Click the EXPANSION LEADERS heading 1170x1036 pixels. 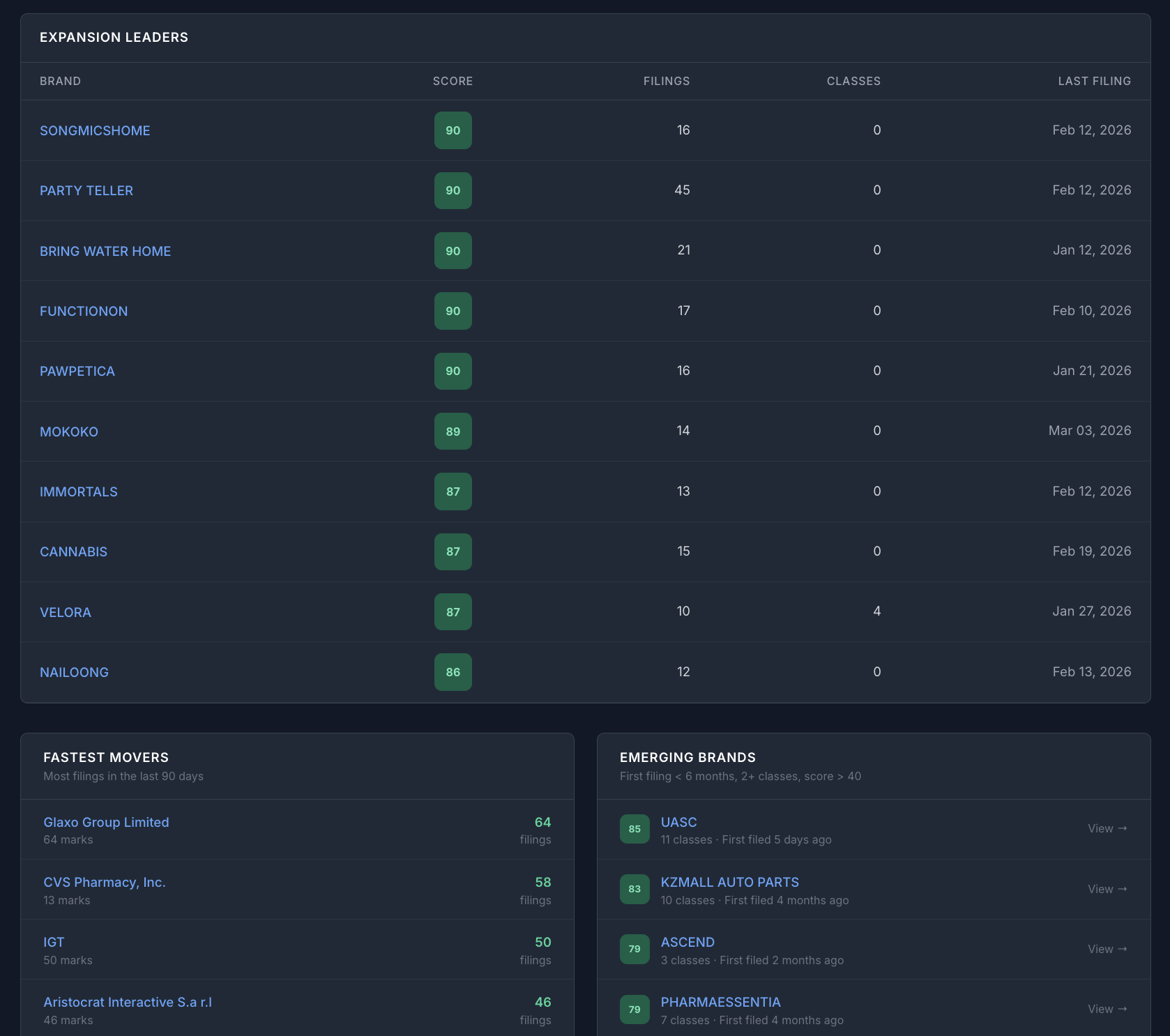click(114, 37)
